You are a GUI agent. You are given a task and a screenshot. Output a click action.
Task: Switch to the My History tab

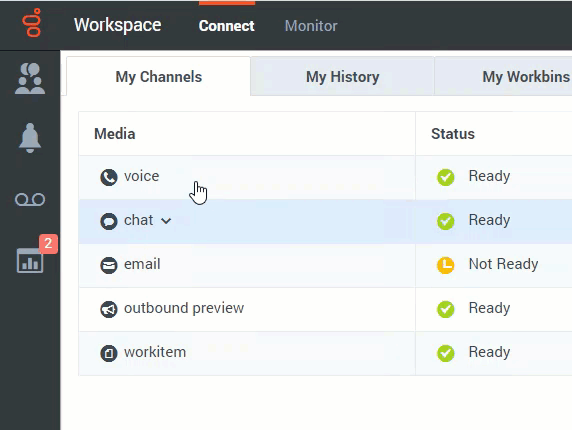pos(343,77)
